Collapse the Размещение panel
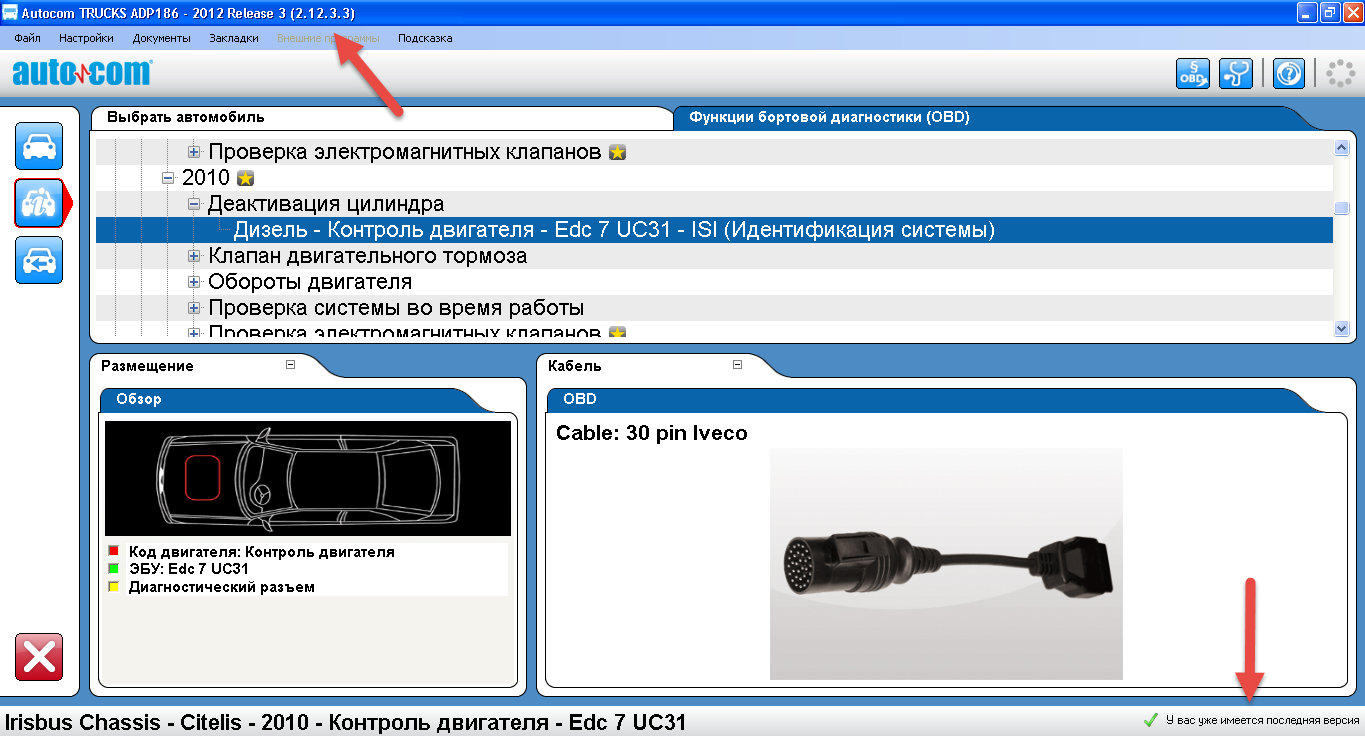 (291, 365)
